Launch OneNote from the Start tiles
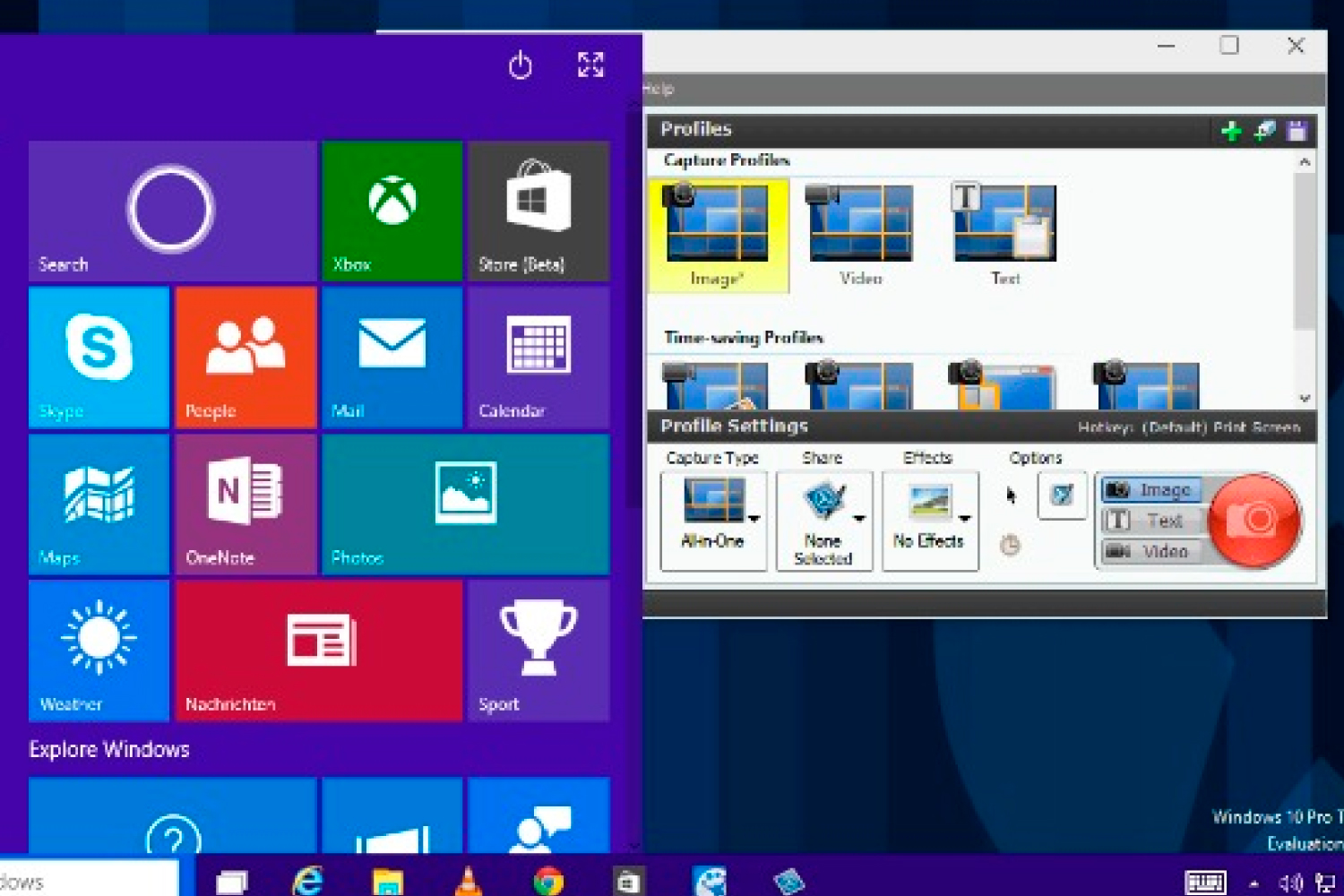This screenshot has height=896, width=1344. (246, 504)
